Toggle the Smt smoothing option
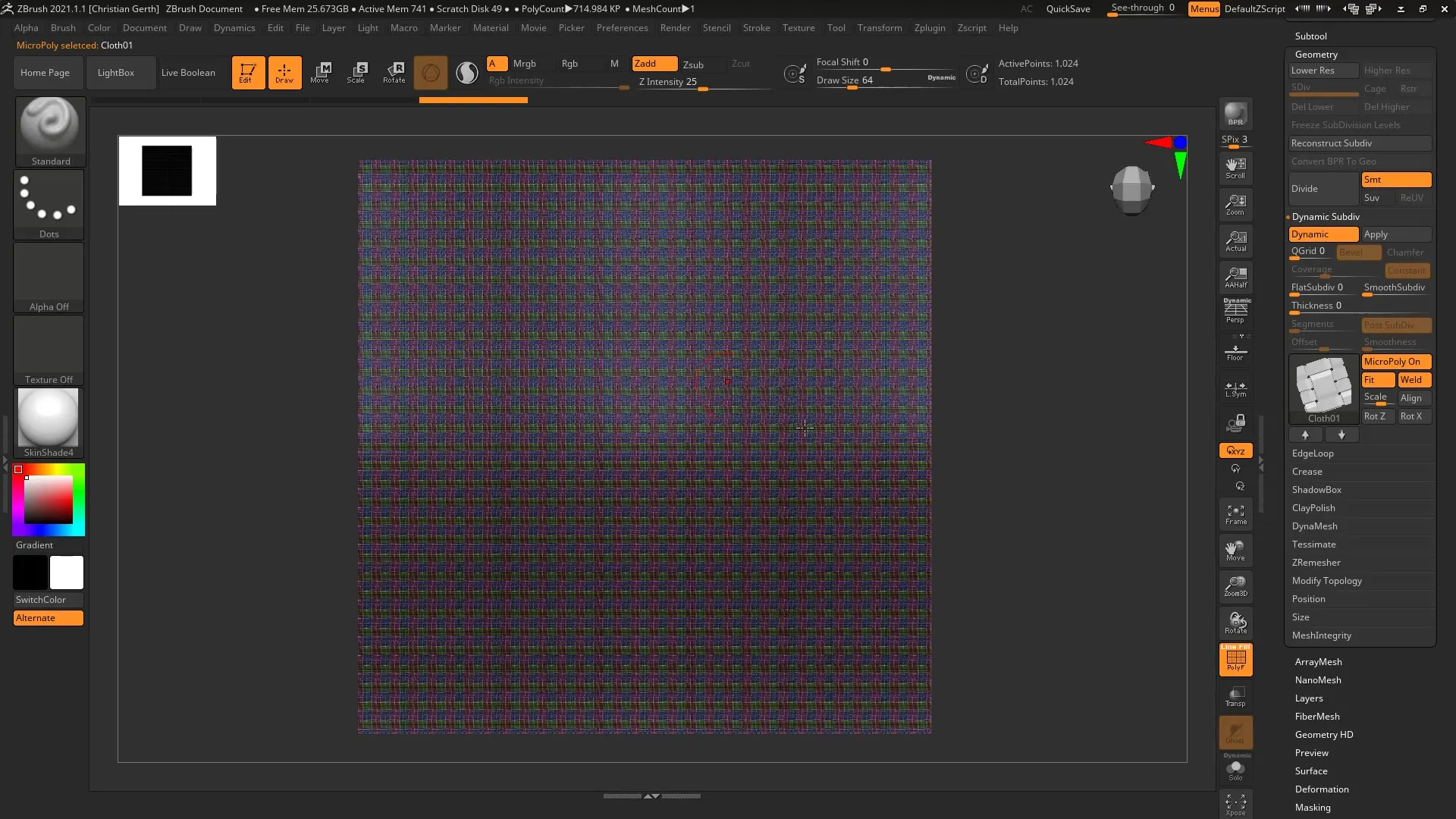 pyautogui.click(x=1396, y=180)
